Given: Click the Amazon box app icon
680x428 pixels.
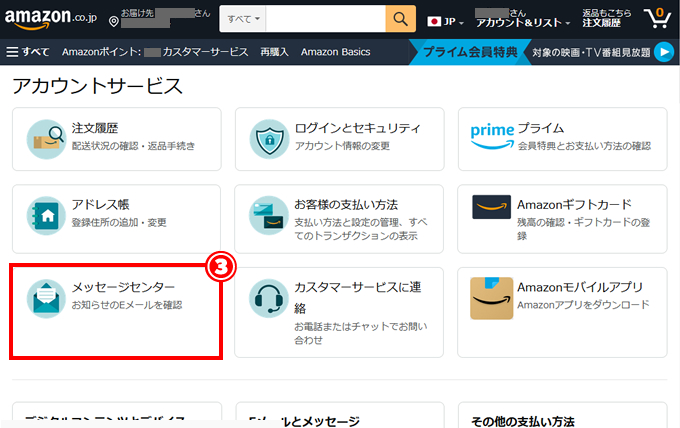Looking at the screenshot, I should (x=492, y=298).
